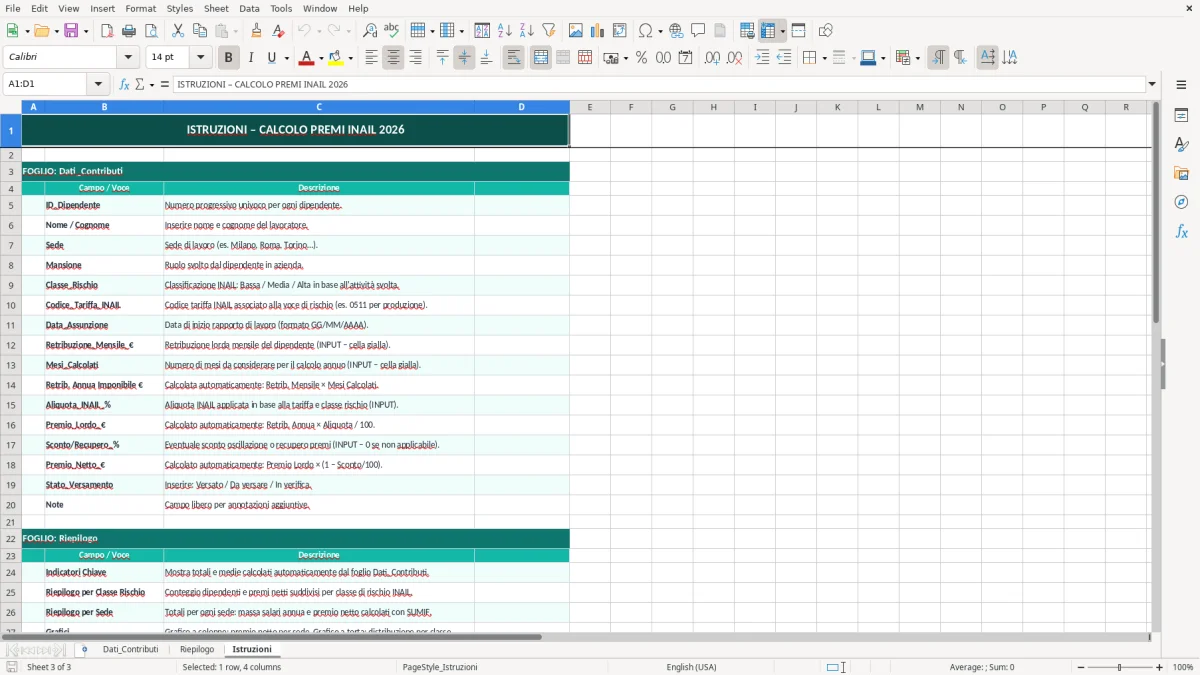Toggle Freeze Rows and Columns

767,31
